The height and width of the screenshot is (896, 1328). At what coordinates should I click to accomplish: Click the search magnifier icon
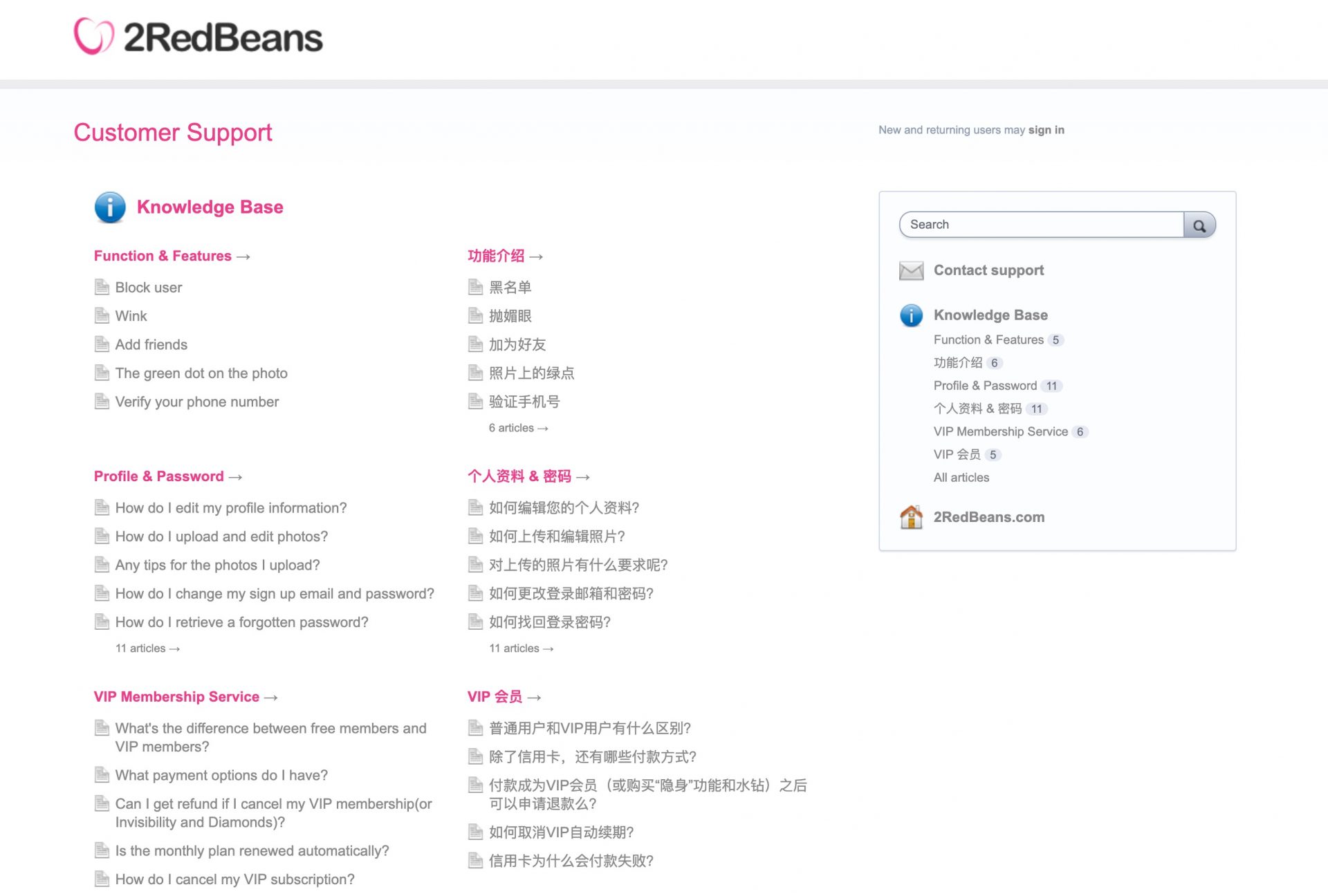pos(1200,224)
